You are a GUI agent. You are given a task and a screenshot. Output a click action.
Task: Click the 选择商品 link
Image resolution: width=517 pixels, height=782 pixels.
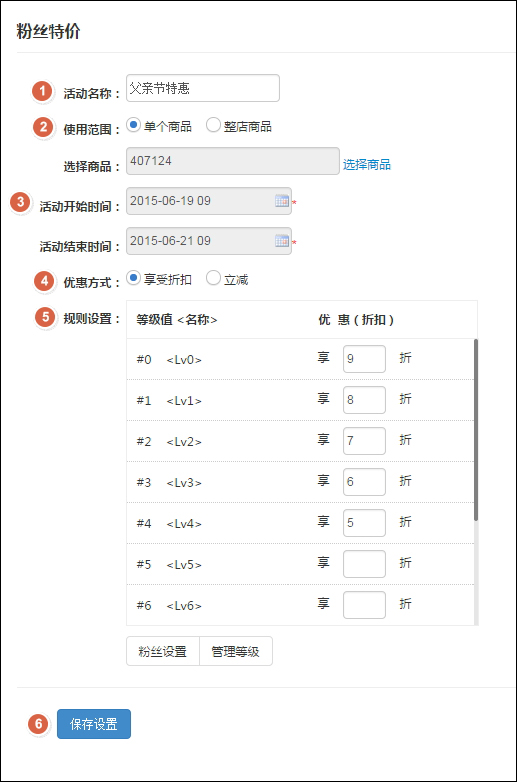(366, 164)
